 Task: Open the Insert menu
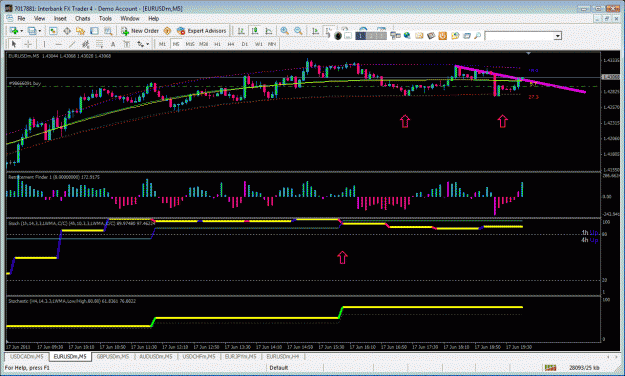tap(60, 18)
